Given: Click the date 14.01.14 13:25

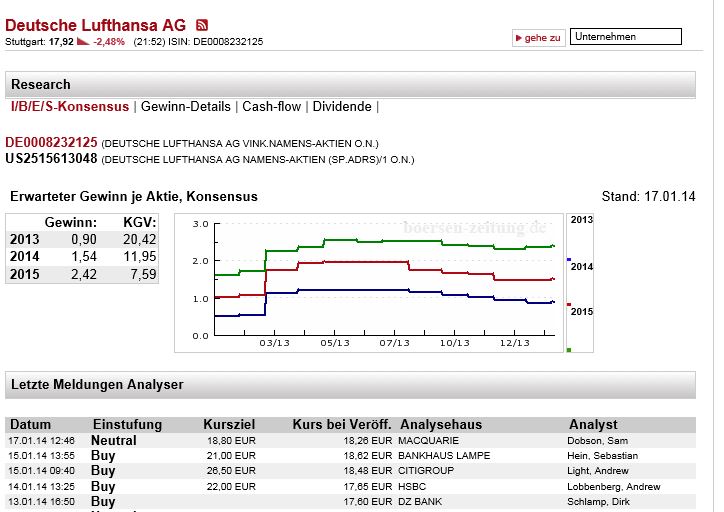Looking at the screenshot, I should tap(41, 487).
